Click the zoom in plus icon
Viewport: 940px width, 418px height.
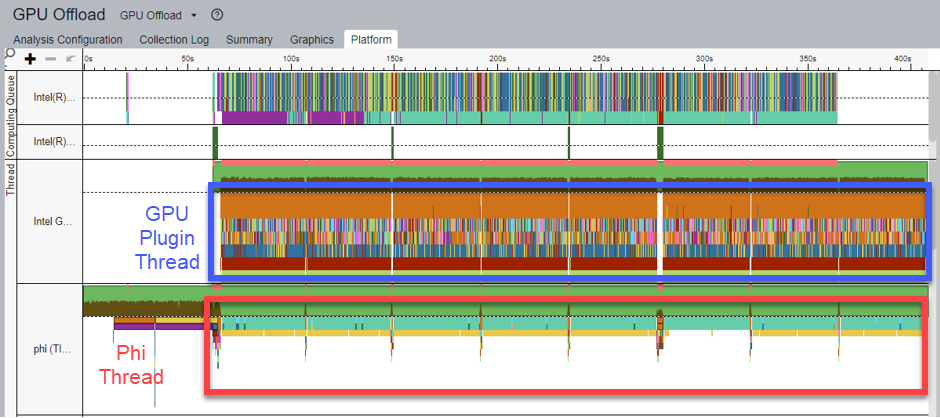click(31, 60)
